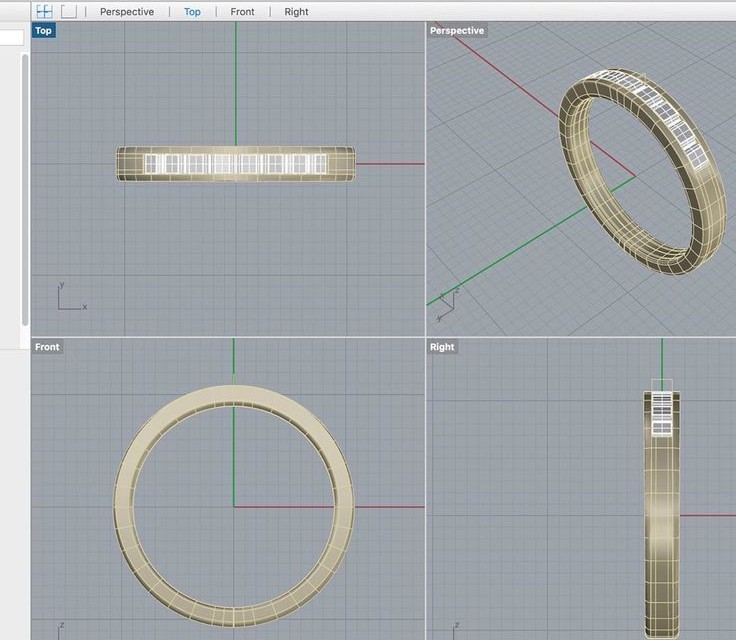Click the XY axes icon in Top viewport
736x640 pixels.
click(68, 300)
